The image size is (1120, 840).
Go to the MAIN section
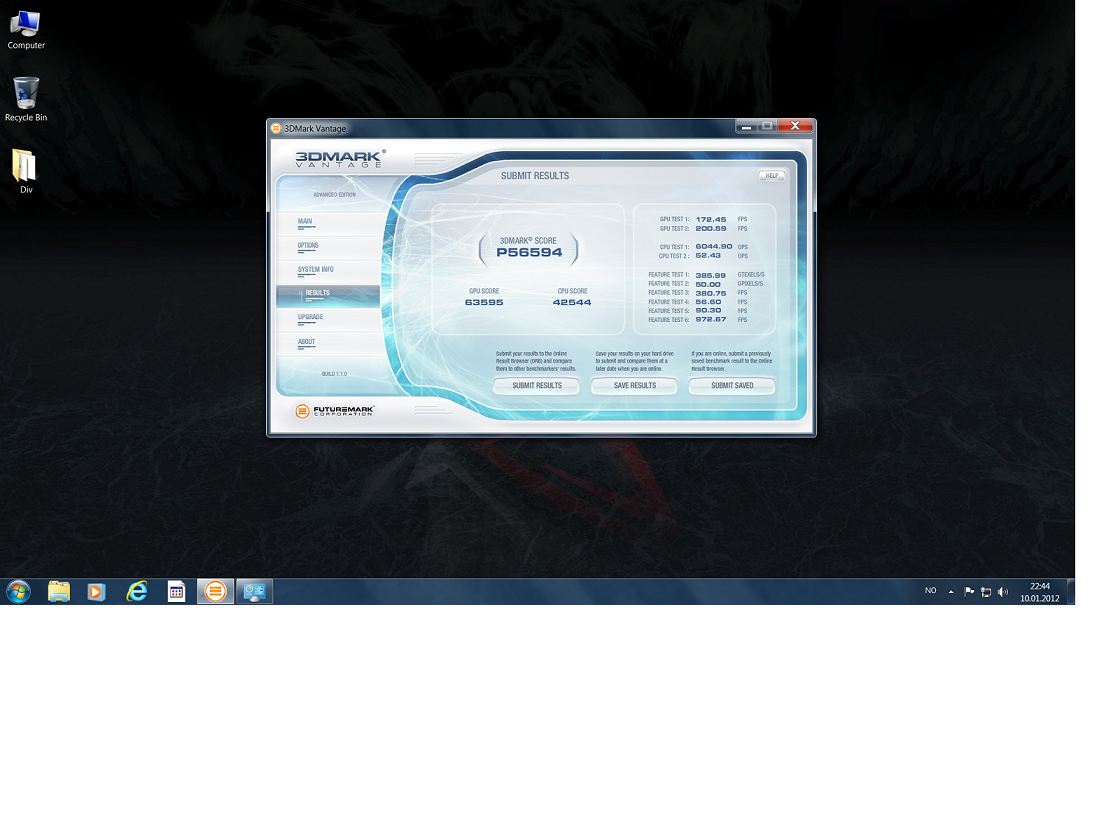pos(305,222)
